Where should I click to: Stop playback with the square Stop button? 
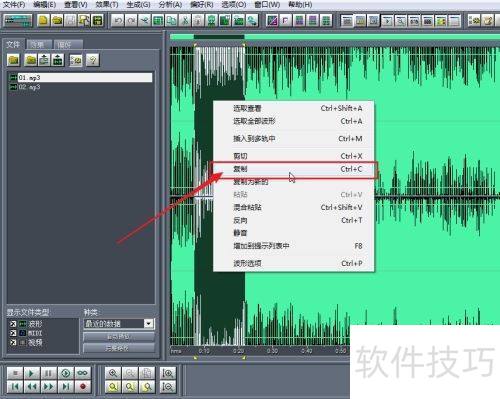[x=15, y=373]
